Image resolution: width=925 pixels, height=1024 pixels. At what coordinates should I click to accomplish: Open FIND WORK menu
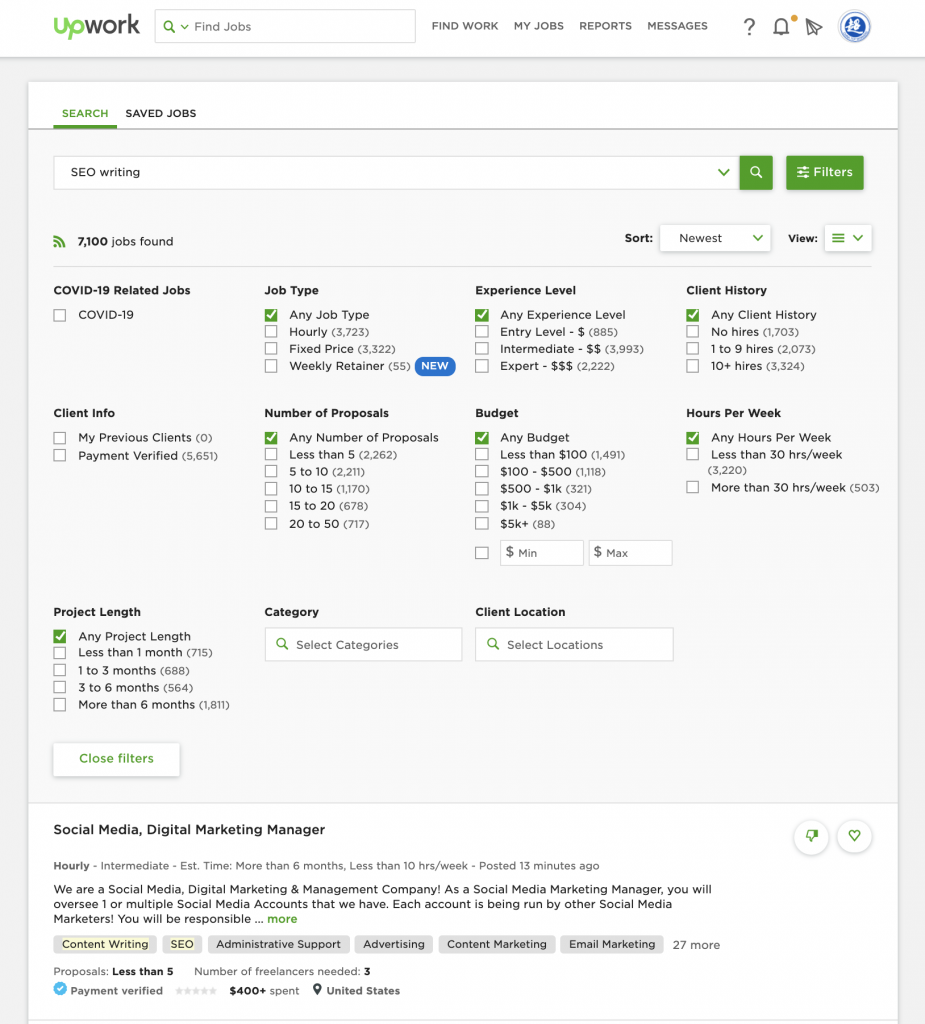[465, 26]
